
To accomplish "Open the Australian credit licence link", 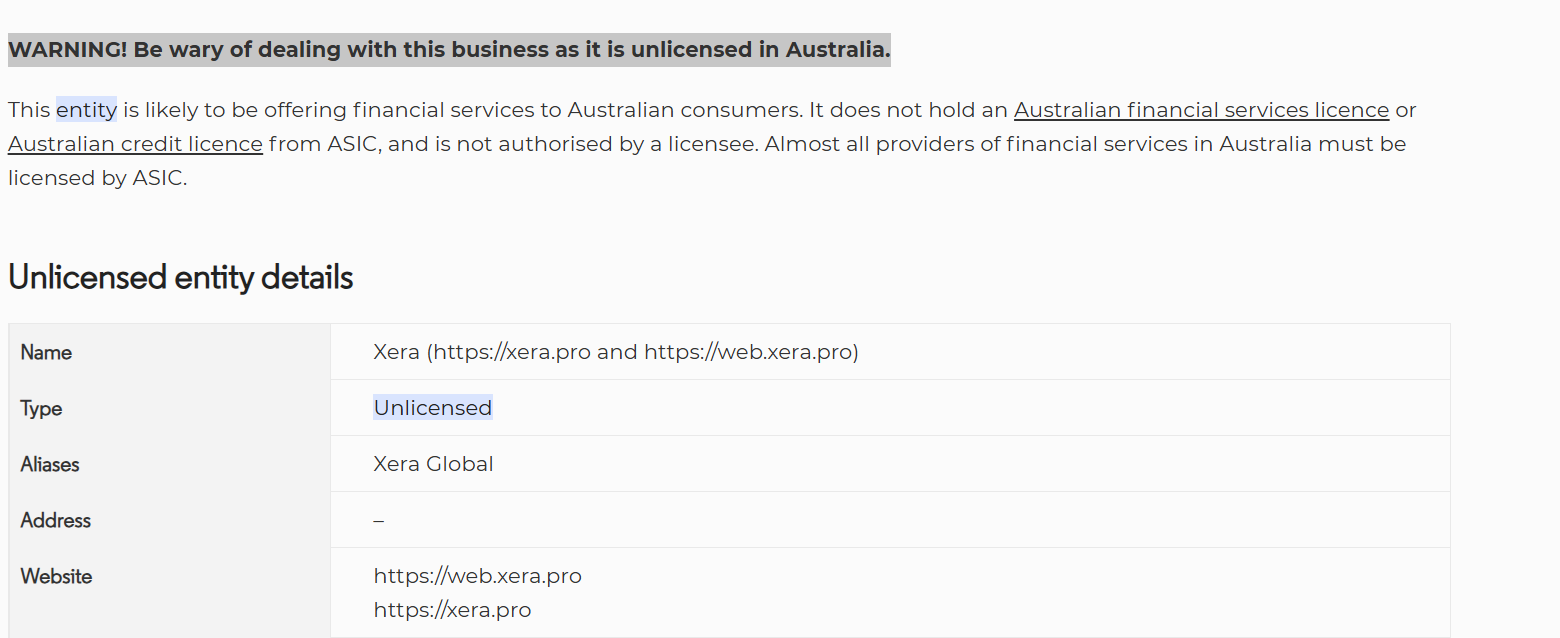I will point(135,144).
